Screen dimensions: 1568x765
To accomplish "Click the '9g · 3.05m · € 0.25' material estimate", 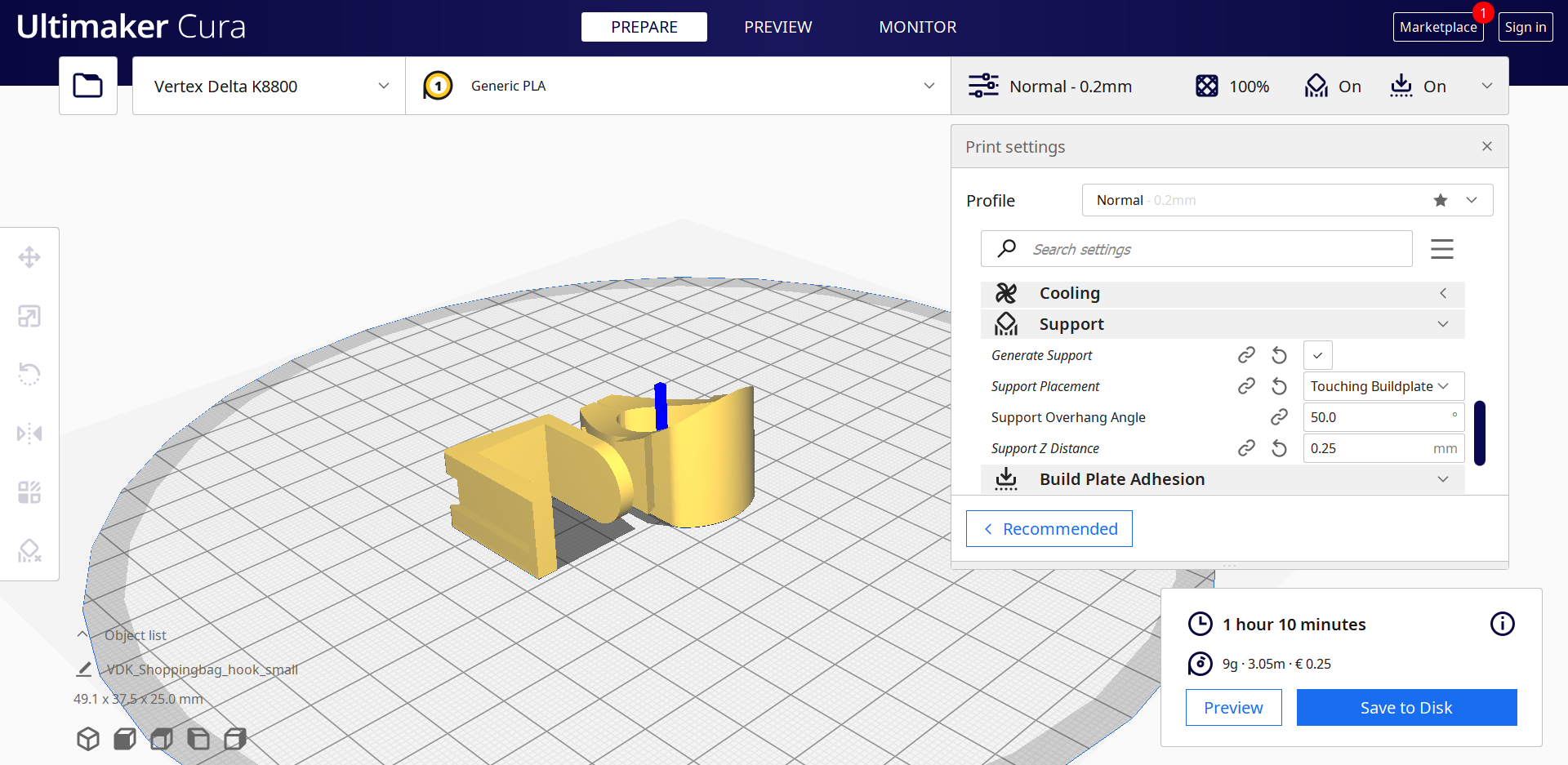I will [x=1276, y=664].
